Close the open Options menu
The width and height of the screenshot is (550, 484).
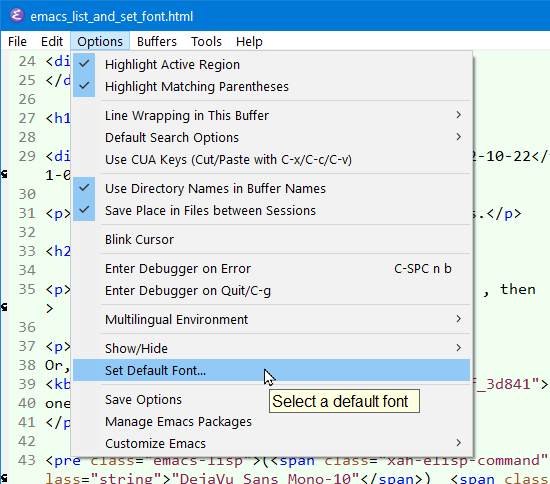coord(100,41)
